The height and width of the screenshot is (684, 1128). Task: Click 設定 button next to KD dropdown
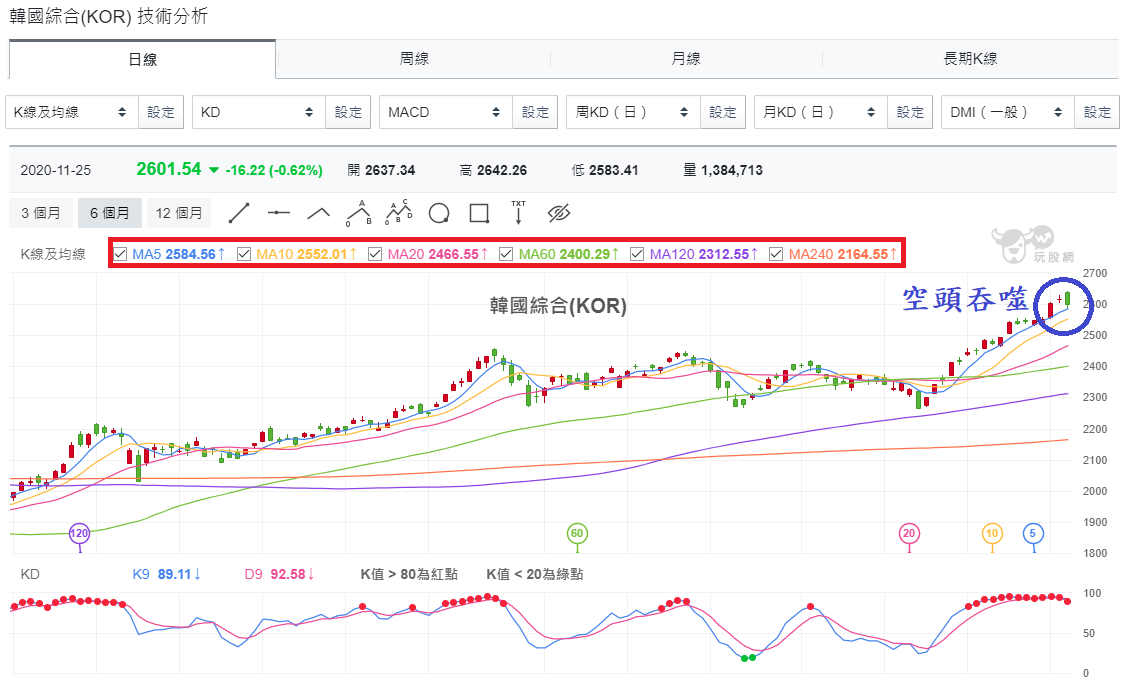coord(348,112)
